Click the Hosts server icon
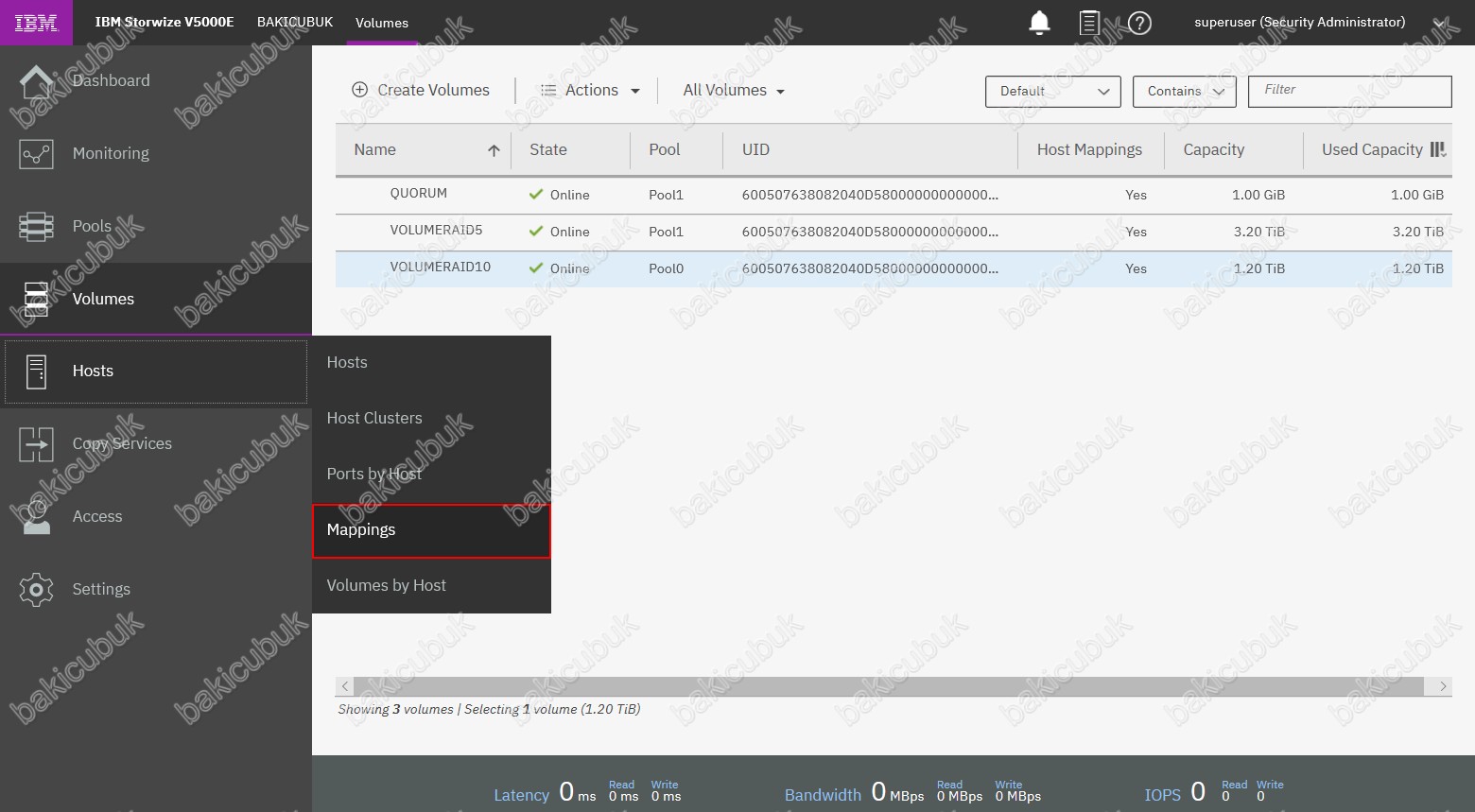 [36, 371]
